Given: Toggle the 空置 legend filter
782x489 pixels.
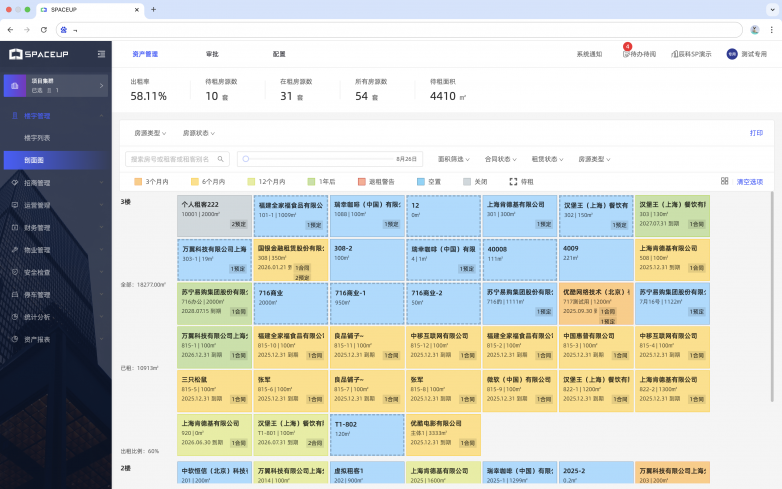Looking at the screenshot, I should (x=429, y=181).
